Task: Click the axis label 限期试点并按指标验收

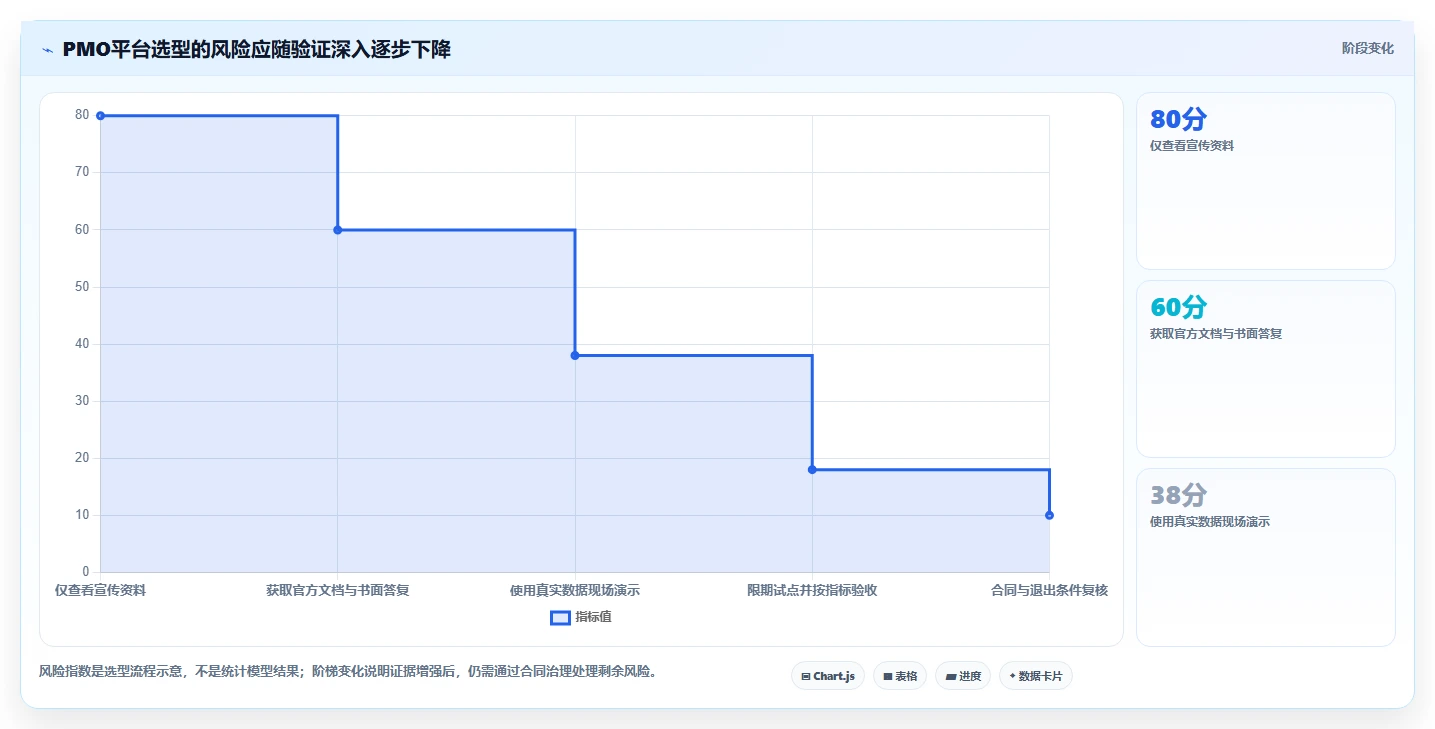Action: coord(812,590)
